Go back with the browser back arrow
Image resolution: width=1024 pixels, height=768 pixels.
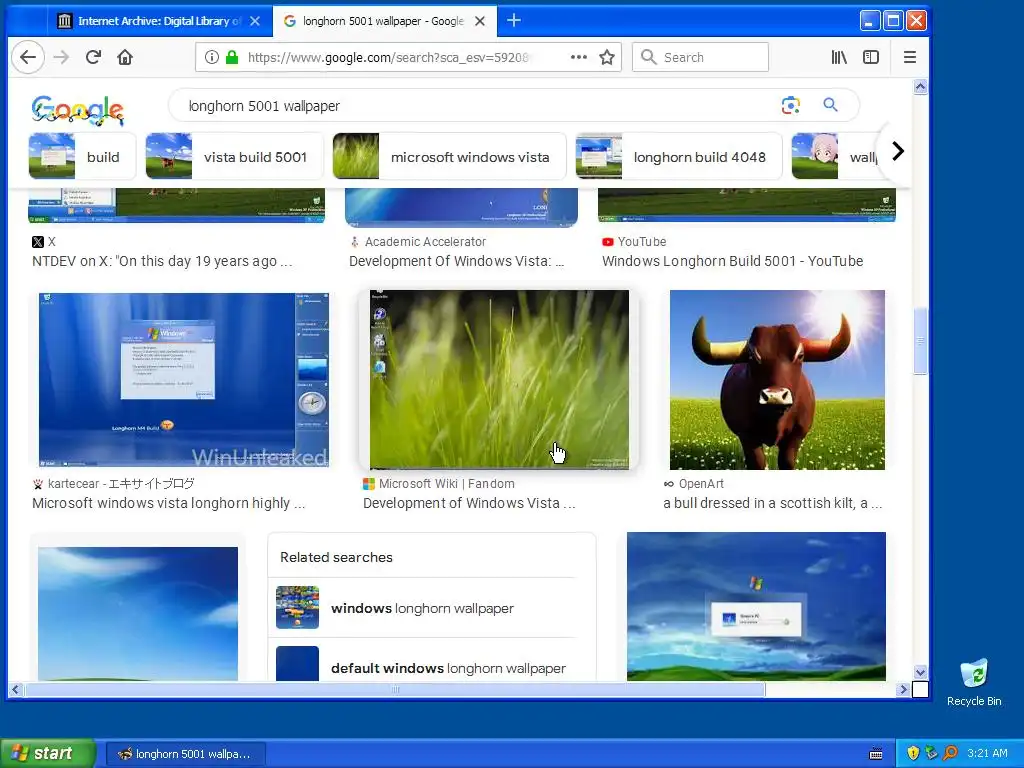(x=27, y=57)
